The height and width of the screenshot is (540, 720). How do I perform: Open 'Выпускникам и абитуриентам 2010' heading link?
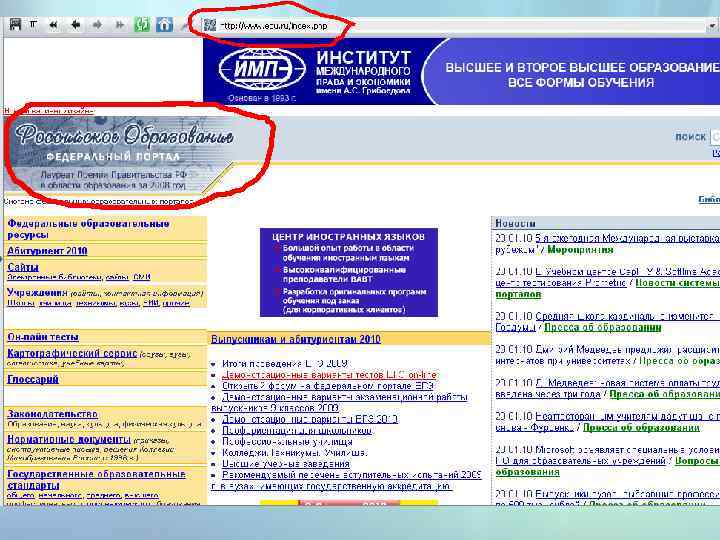(x=296, y=339)
